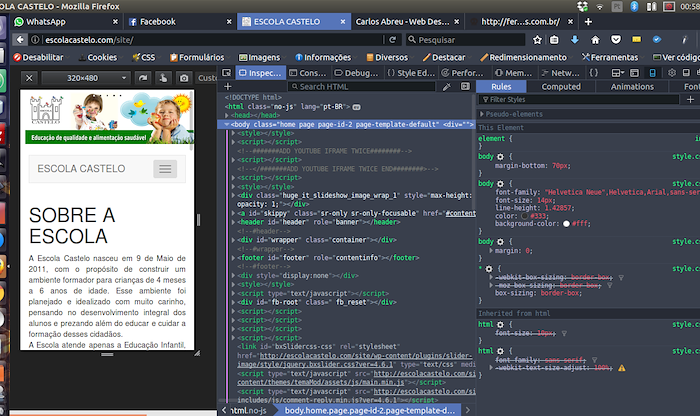The width and height of the screenshot is (700, 416).
Task: Toggle the sidebar pane icon beside eyedropper
Action: [465, 86]
